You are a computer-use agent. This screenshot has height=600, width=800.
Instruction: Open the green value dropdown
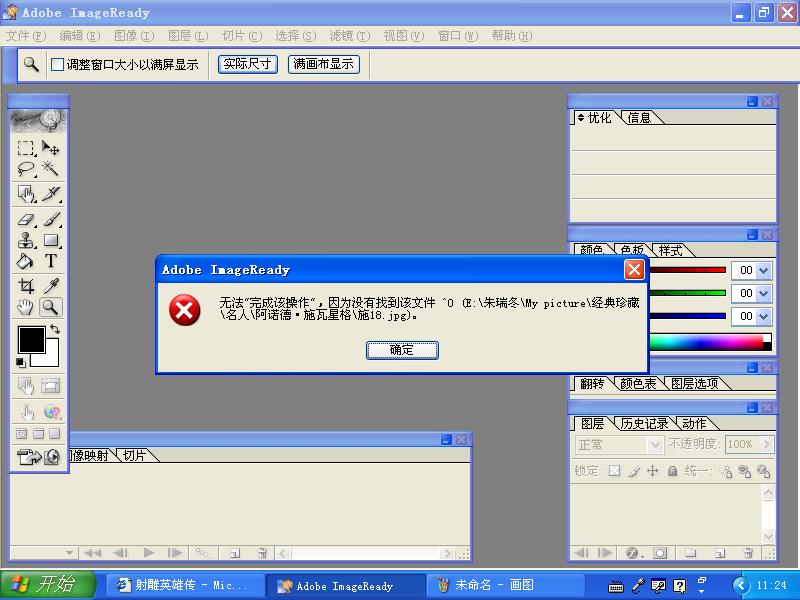pyautogui.click(x=763, y=293)
